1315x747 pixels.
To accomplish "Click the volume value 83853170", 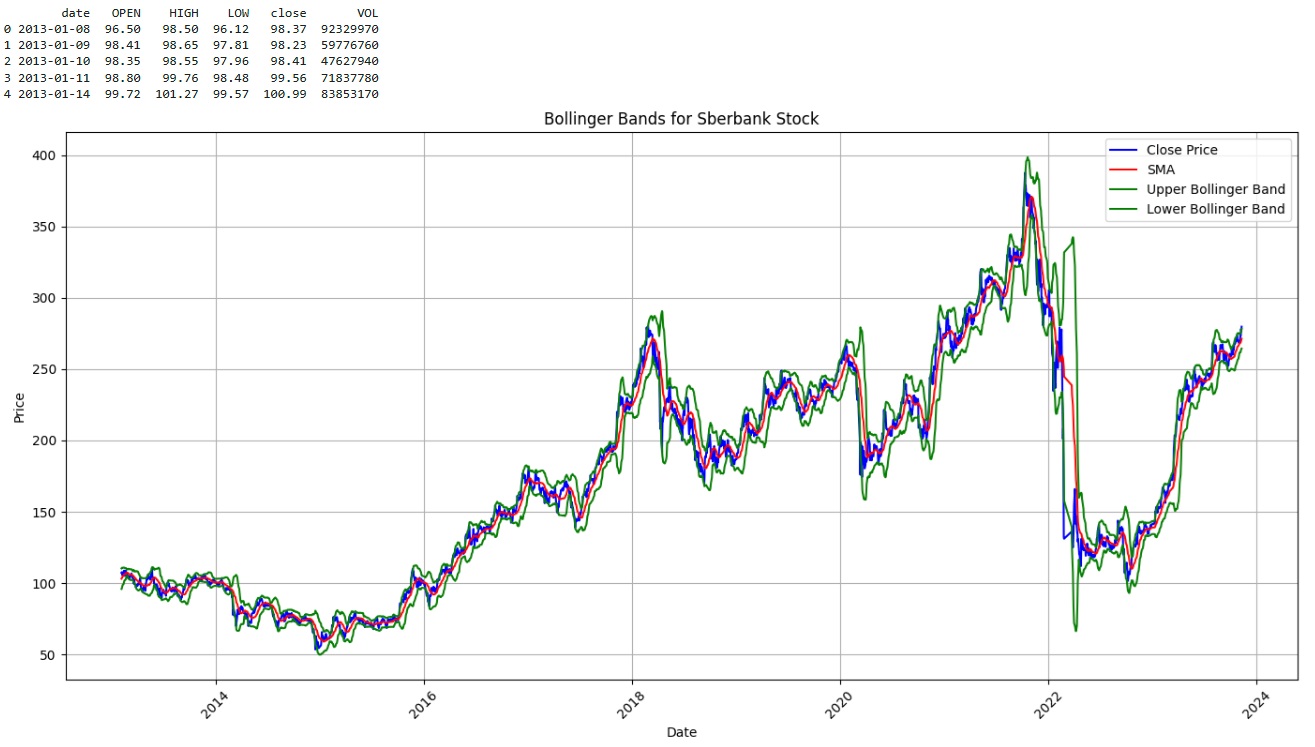I will click(x=350, y=94).
